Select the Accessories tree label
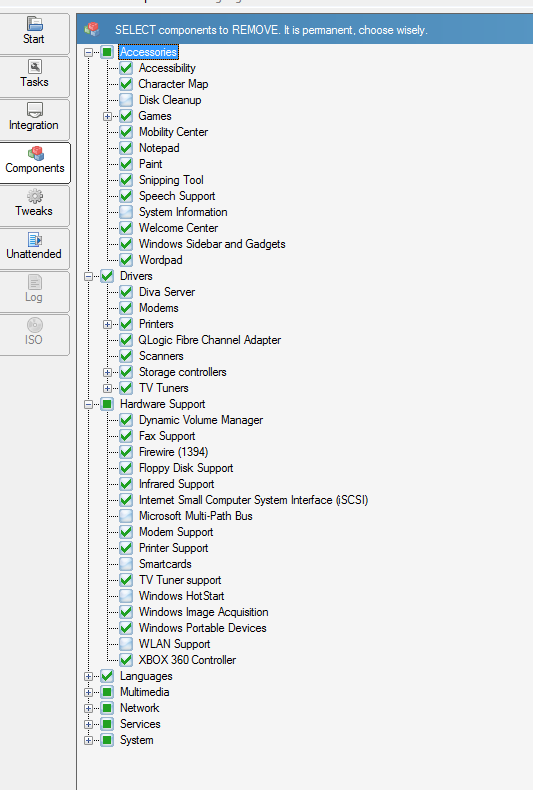 pyautogui.click(x=148, y=52)
